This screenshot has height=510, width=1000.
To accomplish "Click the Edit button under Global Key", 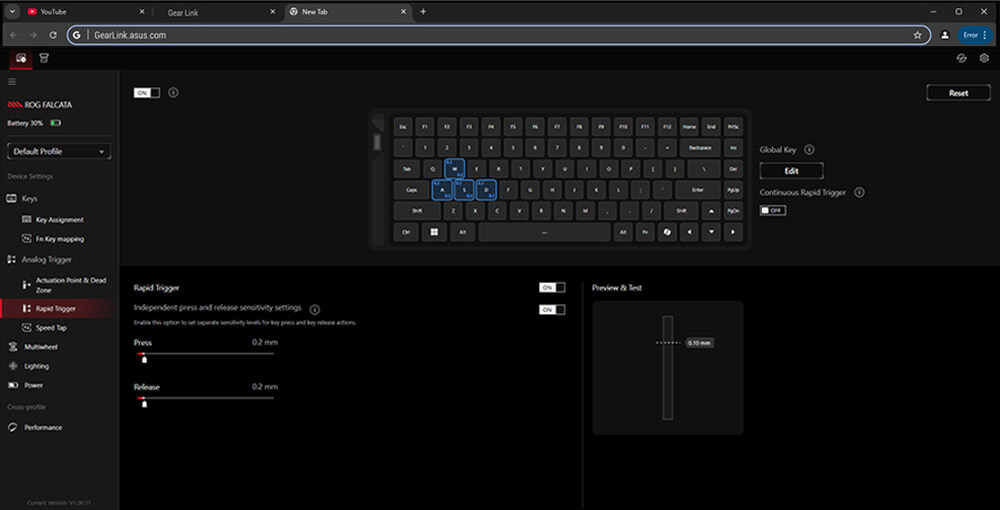I will click(791, 171).
